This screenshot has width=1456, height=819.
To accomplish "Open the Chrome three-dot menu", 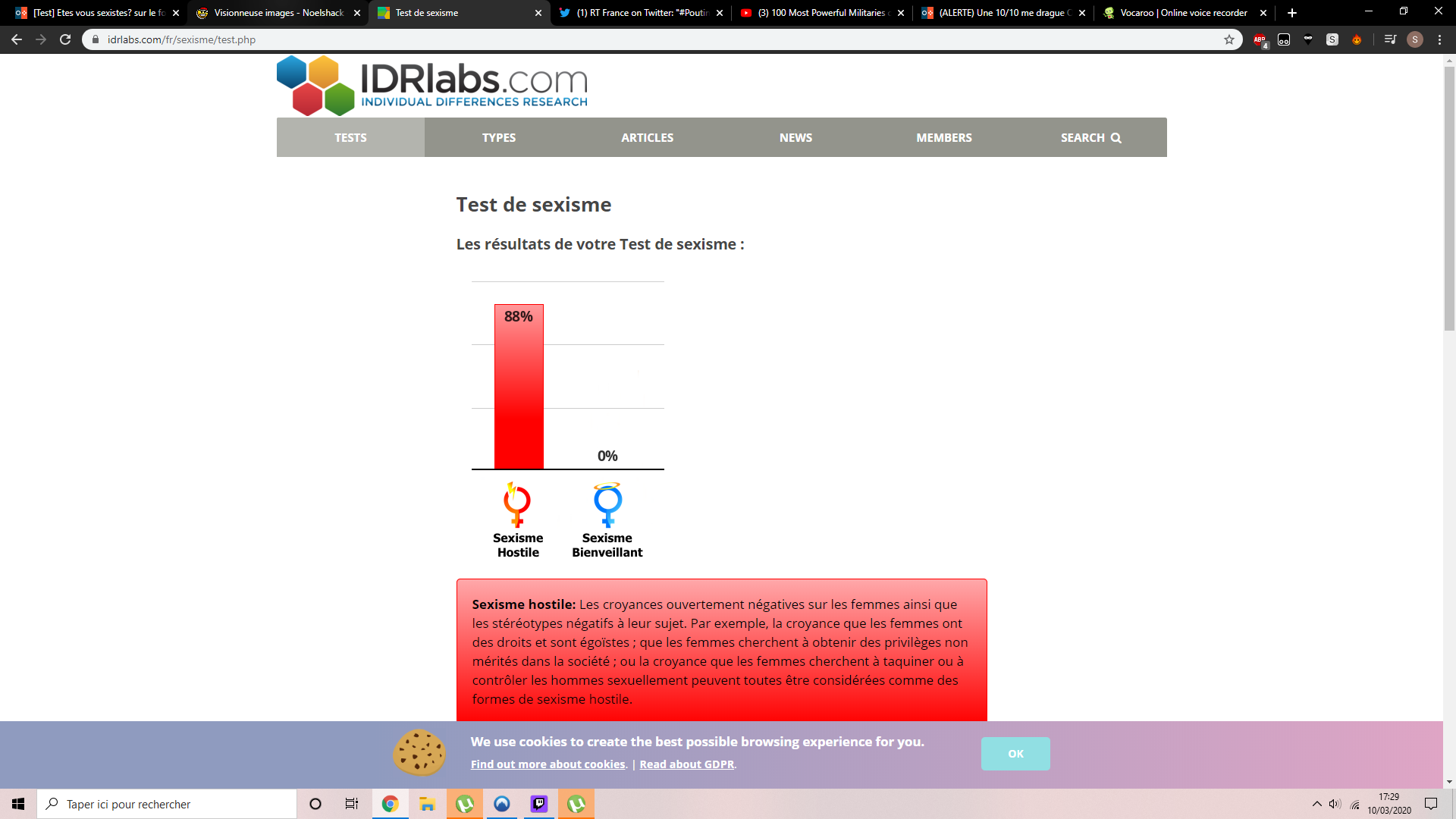I will pyautogui.click(x=1439, y=39).
